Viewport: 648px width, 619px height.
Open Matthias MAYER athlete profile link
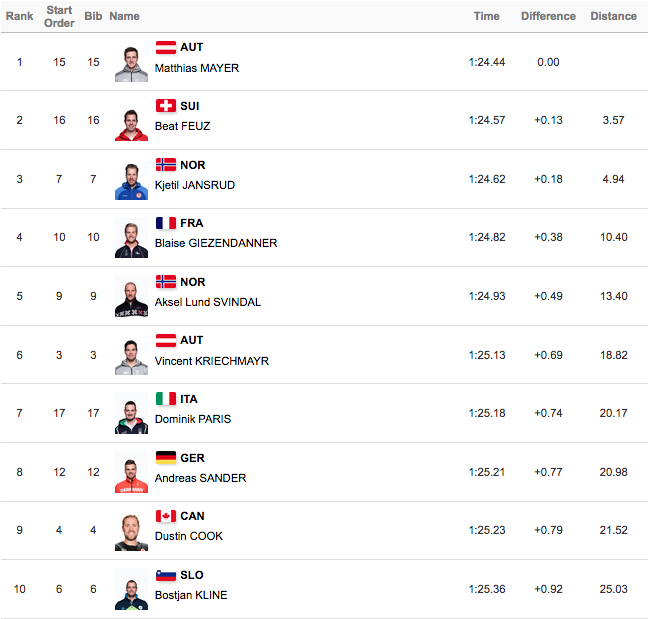click(197, 68)
